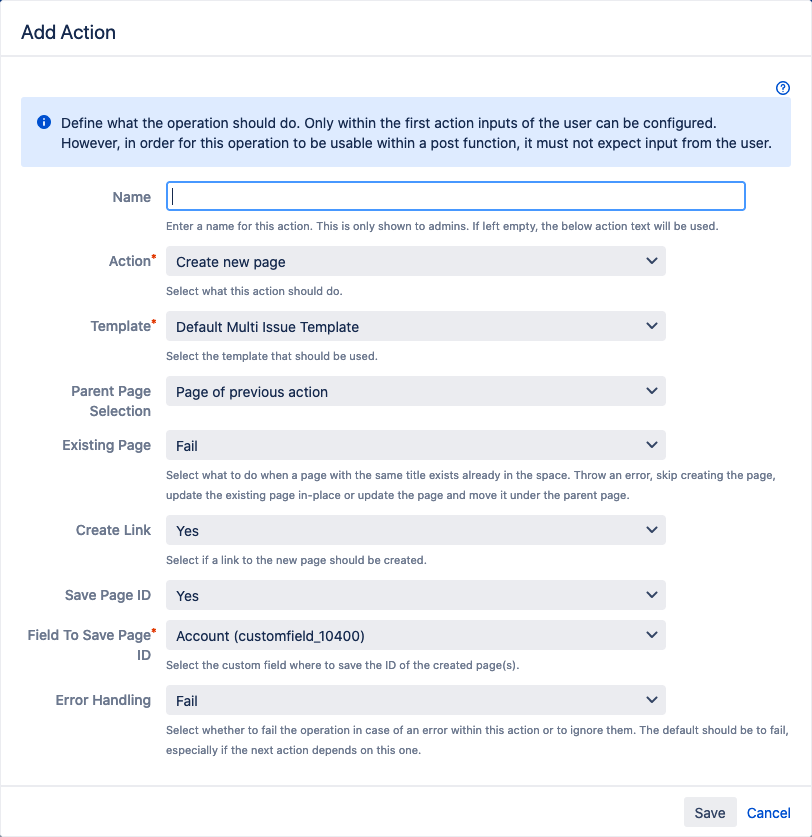The image size is (812, 837).
Task: Click the chevron on Parent Page Selection
Action: pos(652,391)
